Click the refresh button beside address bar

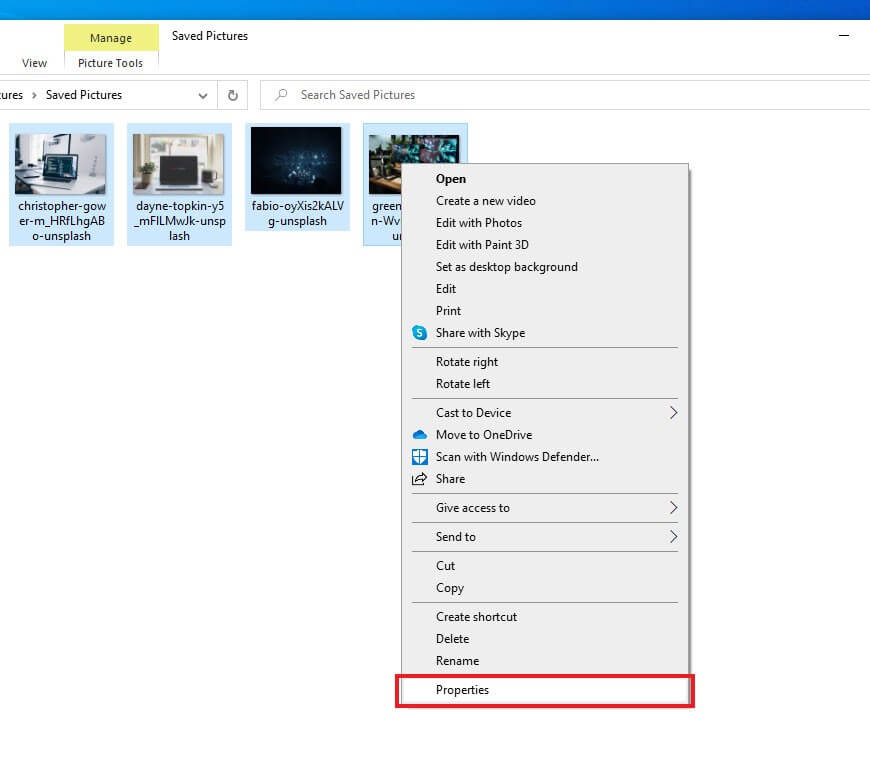(233, 95)
